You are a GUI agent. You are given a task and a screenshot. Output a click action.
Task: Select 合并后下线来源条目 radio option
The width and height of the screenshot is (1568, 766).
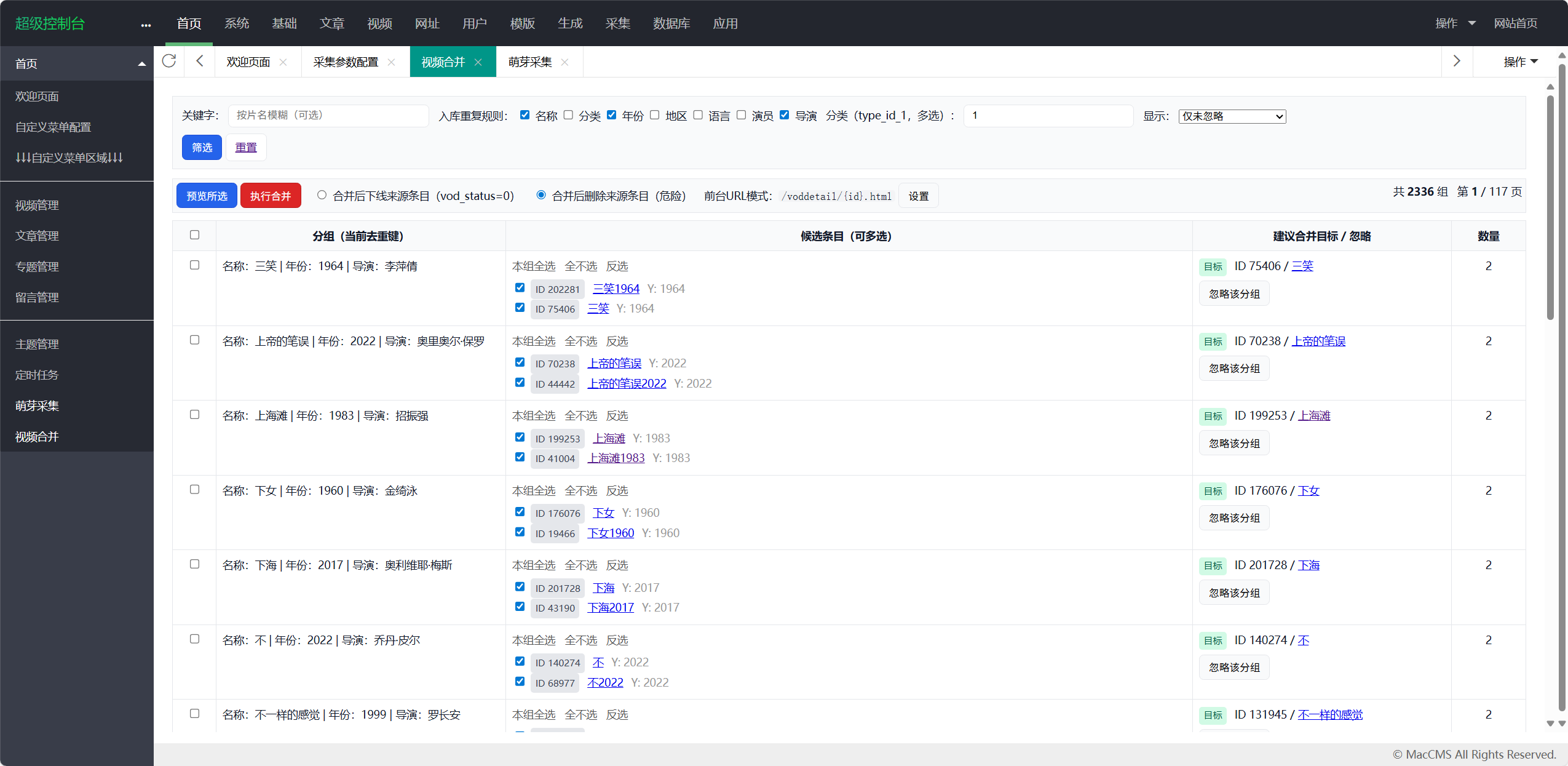[x=322, y=195]
